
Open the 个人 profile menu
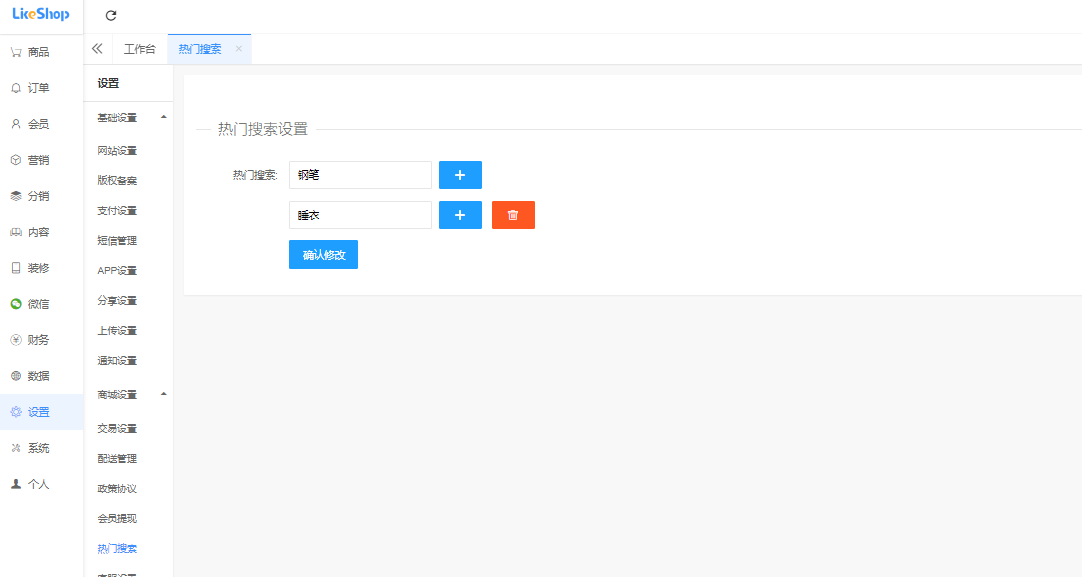coord(41,484)
